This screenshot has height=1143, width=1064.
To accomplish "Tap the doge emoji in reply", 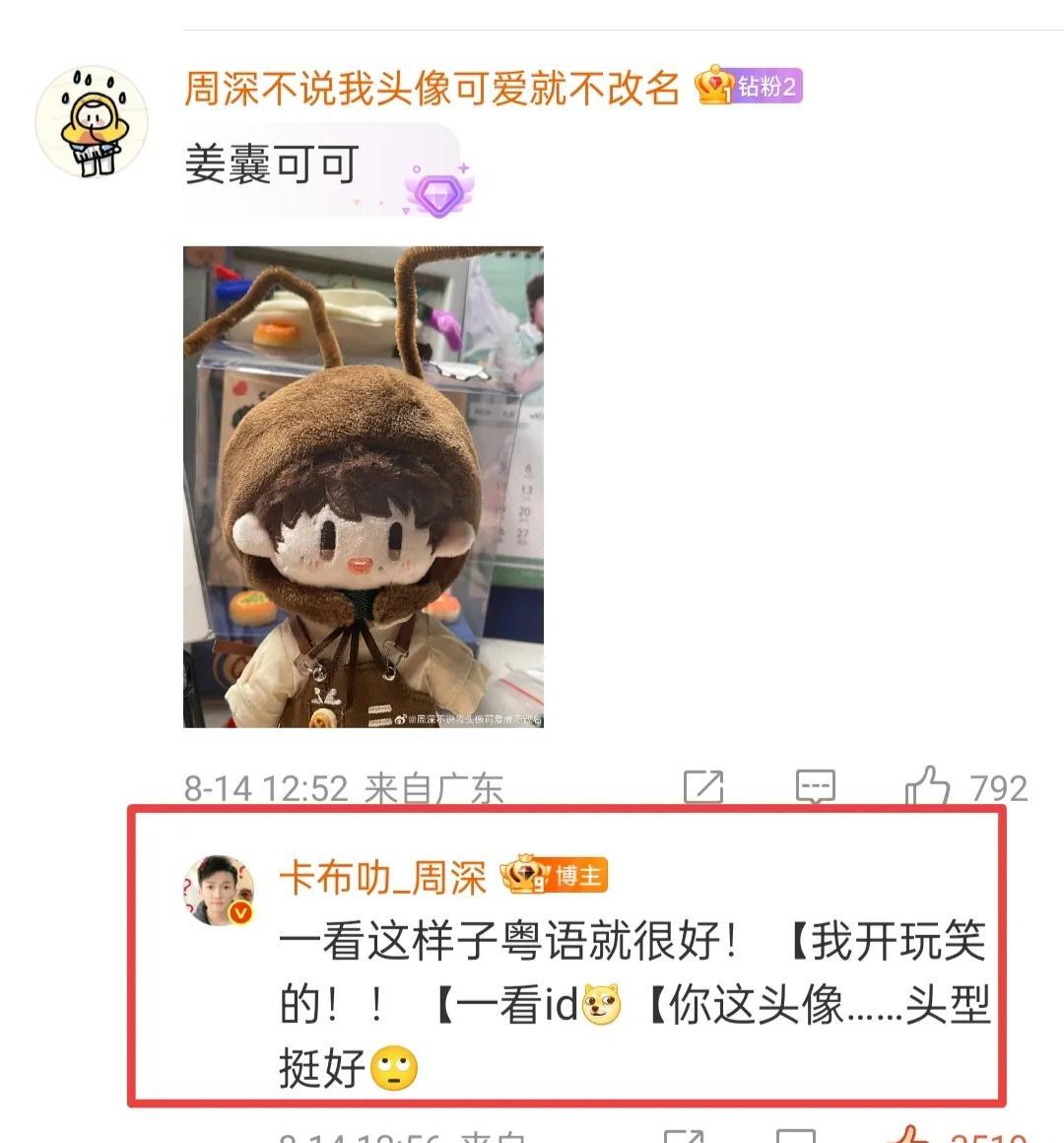I will [x=602, y=1004].
